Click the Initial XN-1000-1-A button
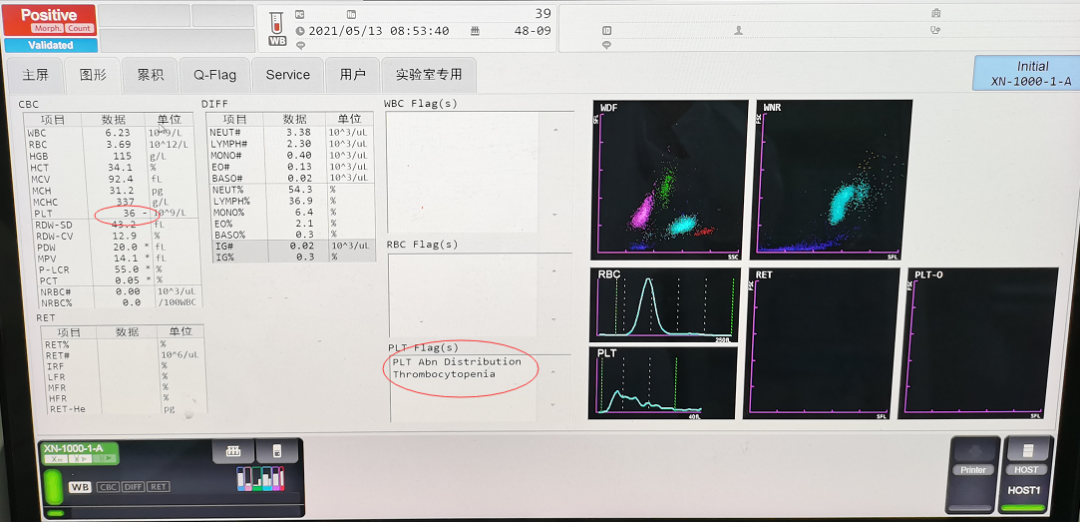 point(1025,74)
